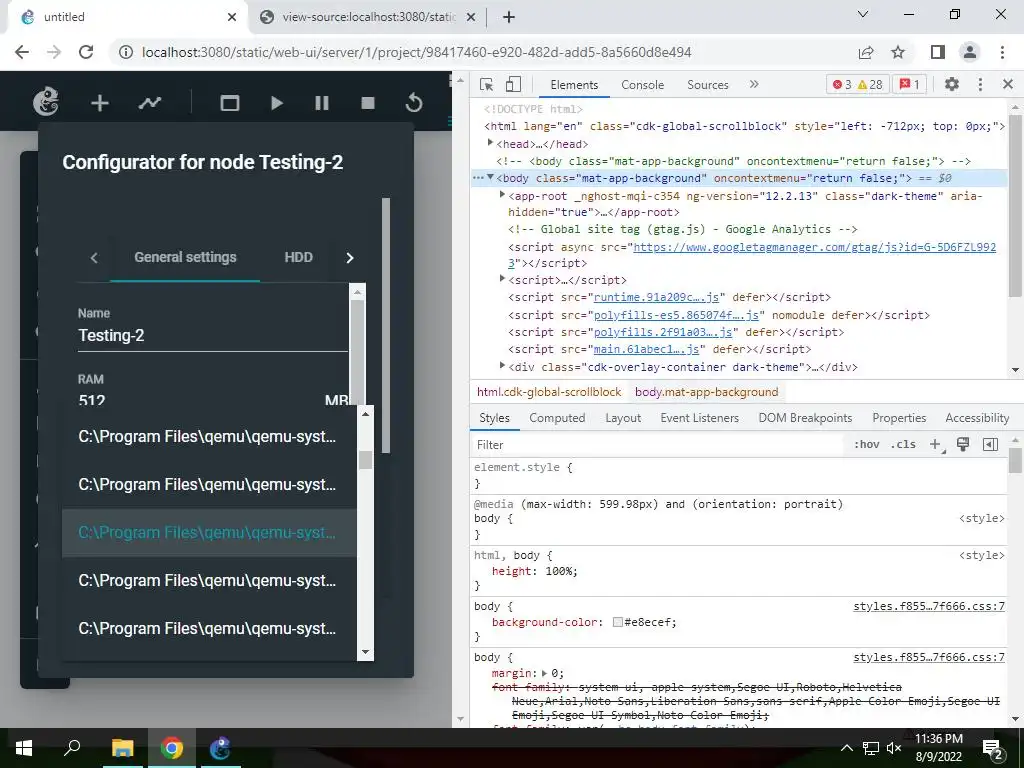Click the errors and warnings counter
Image resolution: width=1024 pixels, height=768 pixels.
(x=857, y=84)
